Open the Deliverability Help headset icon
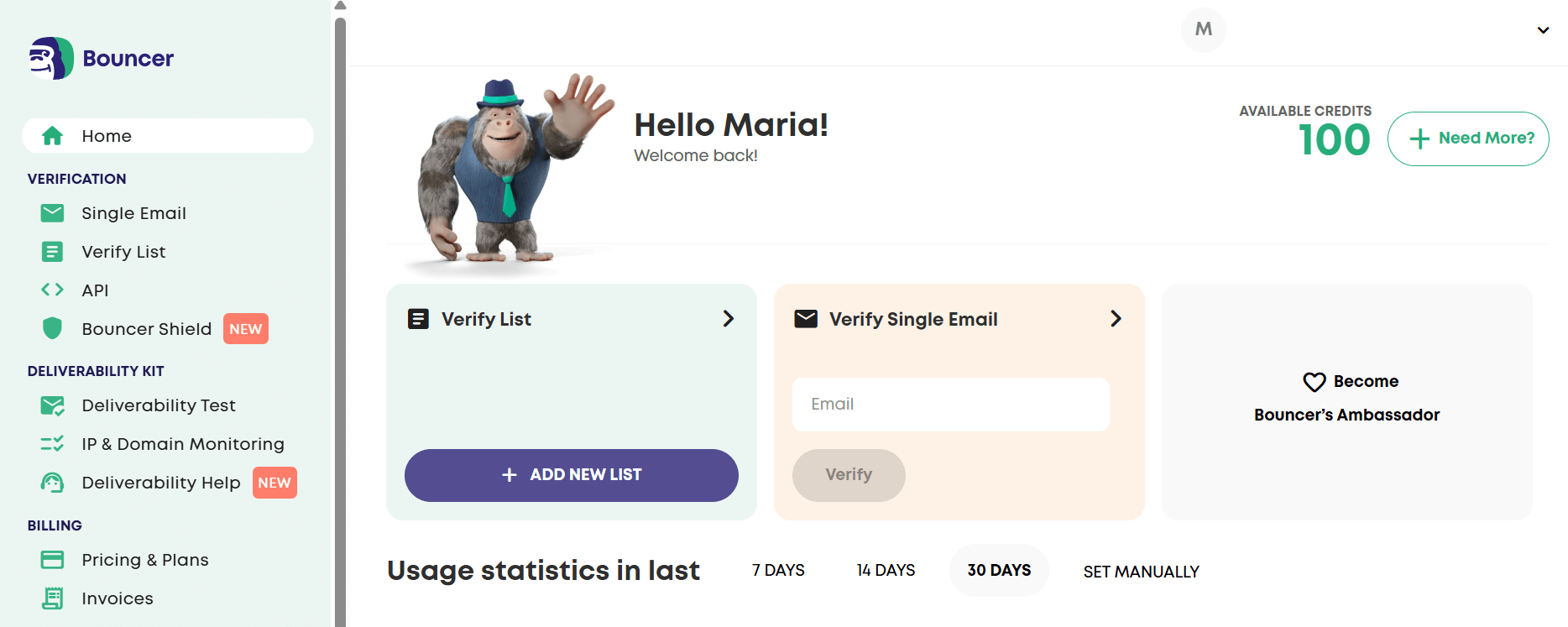Viewport: 1568px width, 627px height. coord(52,483)
